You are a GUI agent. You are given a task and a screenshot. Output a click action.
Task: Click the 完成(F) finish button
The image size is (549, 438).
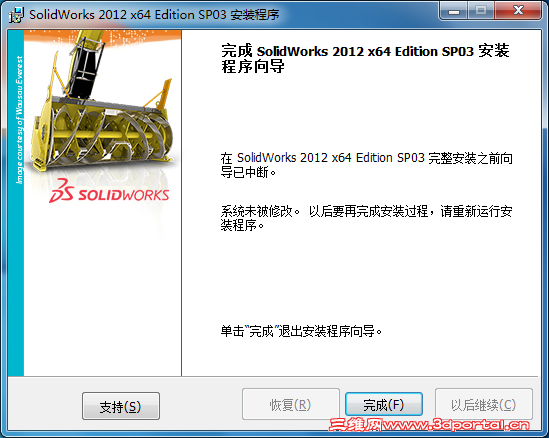[x=384, y=405]
